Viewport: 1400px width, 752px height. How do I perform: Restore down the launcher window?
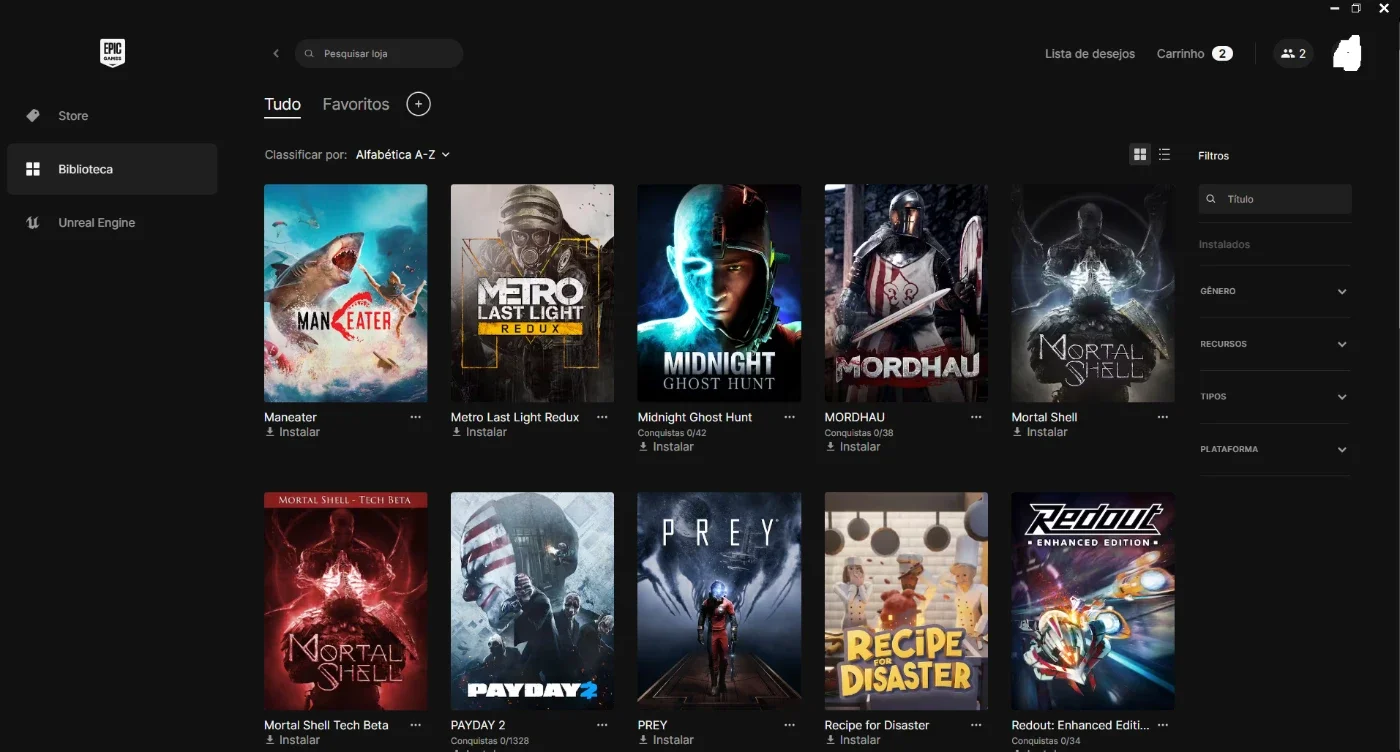(x=1357, y=8)
